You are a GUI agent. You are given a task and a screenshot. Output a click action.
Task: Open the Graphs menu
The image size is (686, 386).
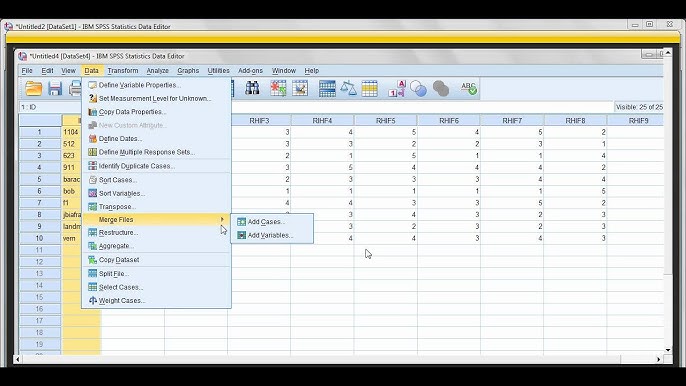point(188,70)
